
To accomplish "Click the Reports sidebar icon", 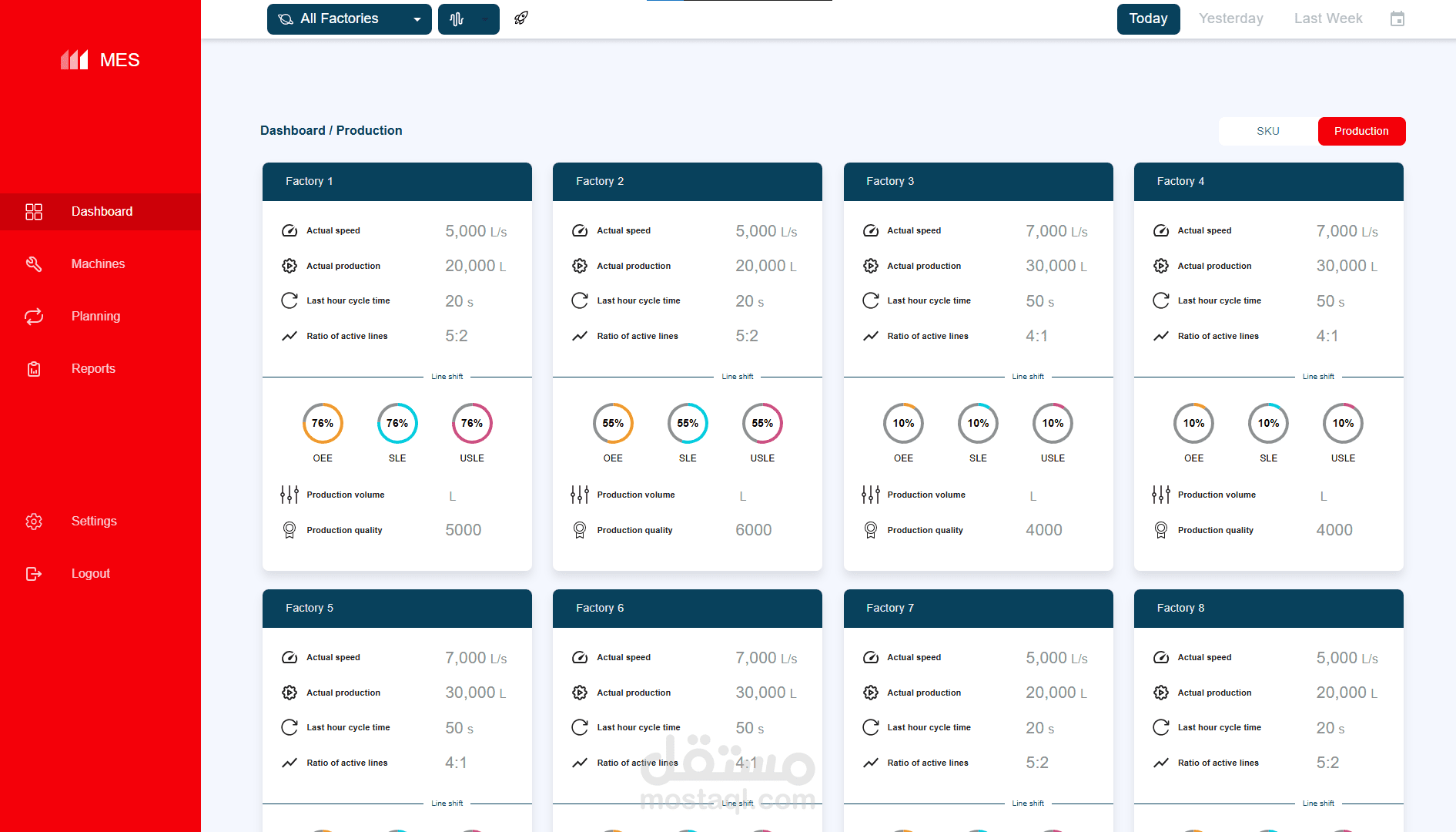I will tap(34, 368).
